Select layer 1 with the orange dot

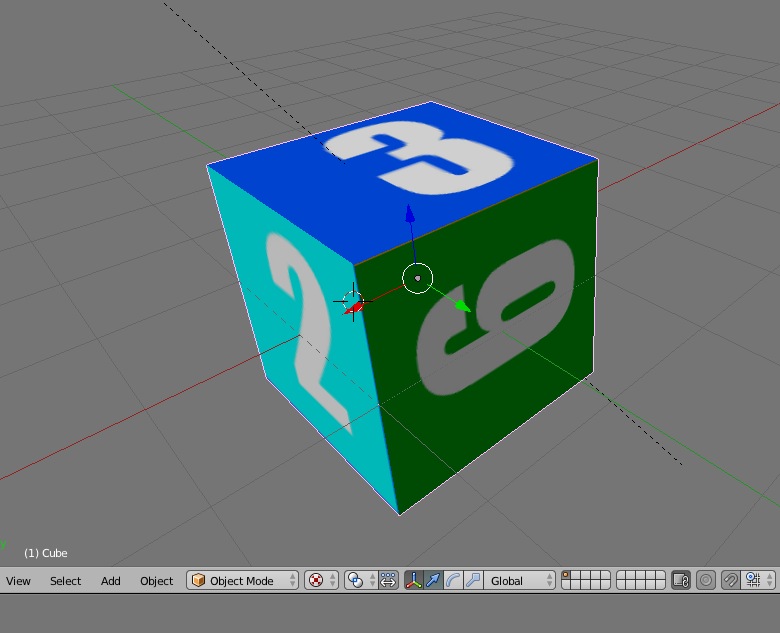(x=566, y=575)
